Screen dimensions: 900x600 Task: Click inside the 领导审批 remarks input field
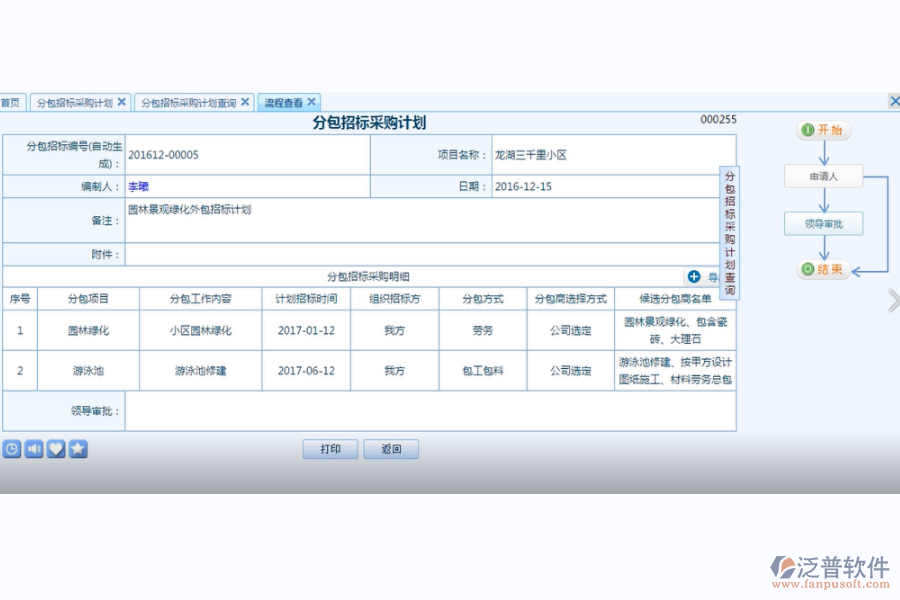pos(430,411)
